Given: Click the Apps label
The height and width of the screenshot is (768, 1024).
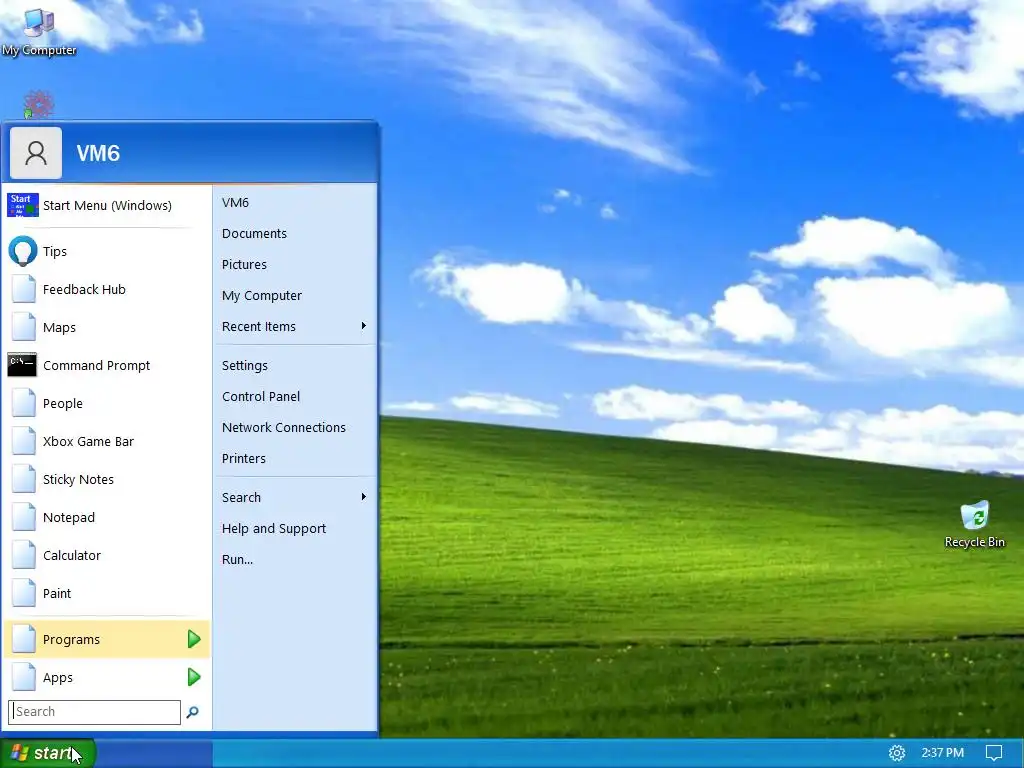Looking at the screenshot, I should [x=57, y=678].
